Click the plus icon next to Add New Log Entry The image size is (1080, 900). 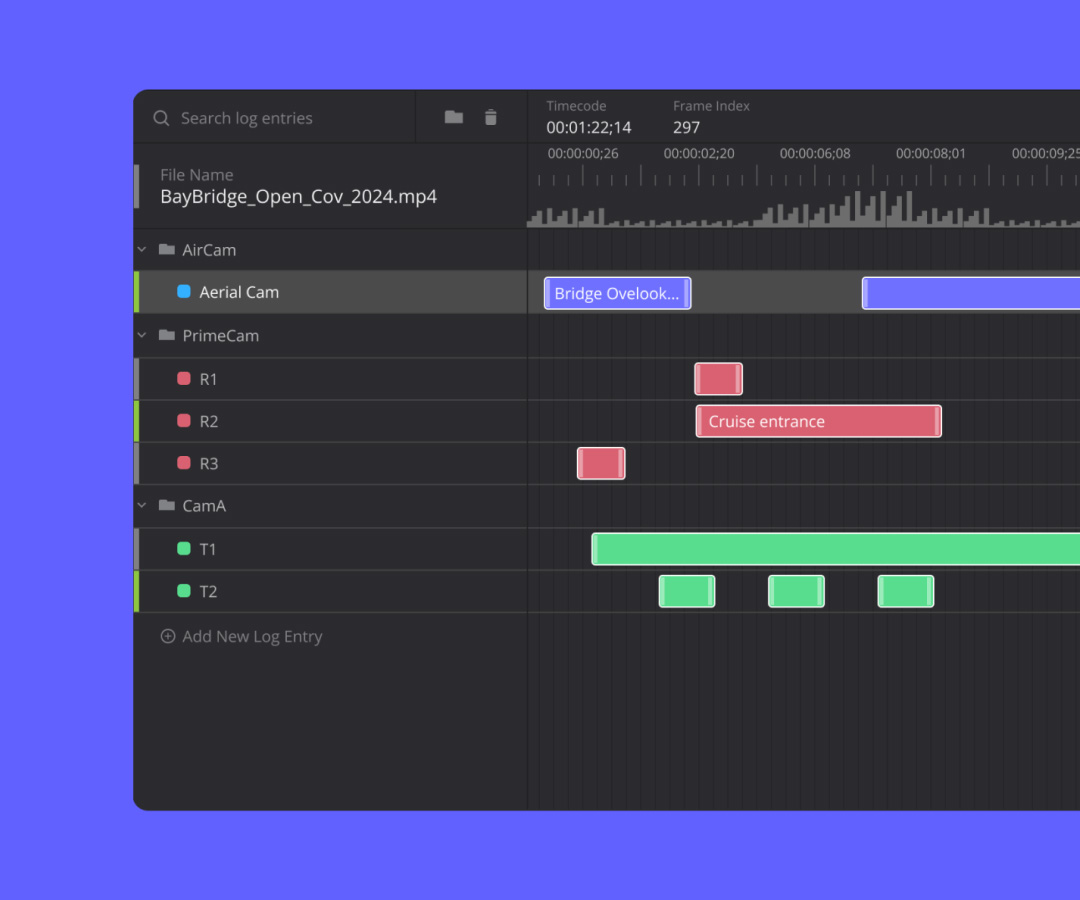[167, 636]
